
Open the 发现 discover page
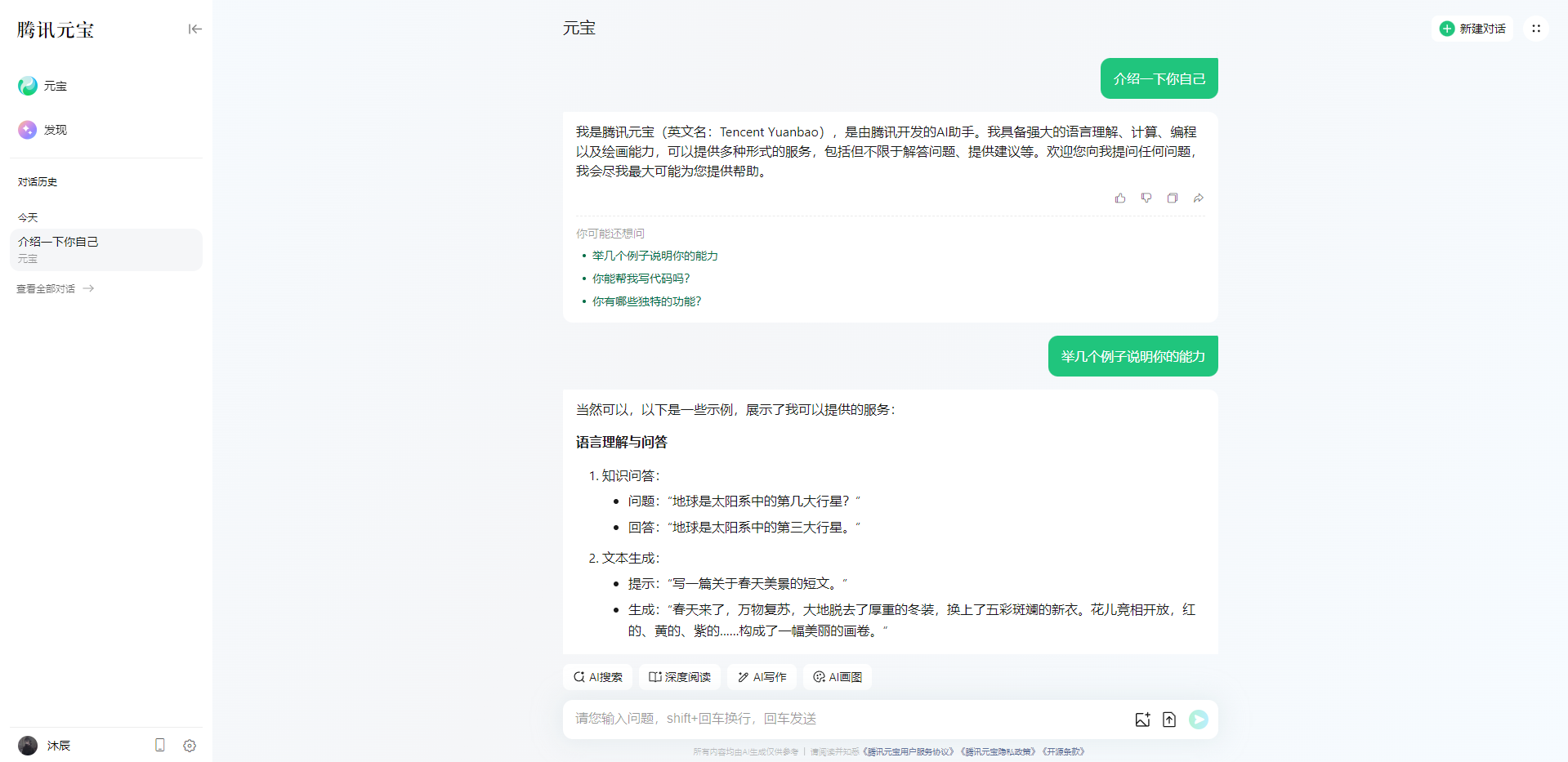pyautogui.click(x=106, y=130)
